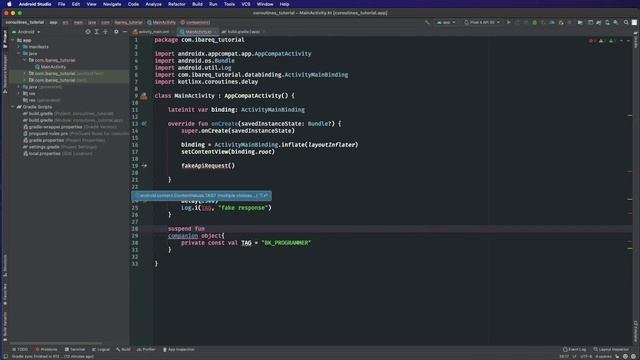The width and height of the screenshot is (640, 360).
Task: Open the Refactor menu
Action: (x=177, y=4)
